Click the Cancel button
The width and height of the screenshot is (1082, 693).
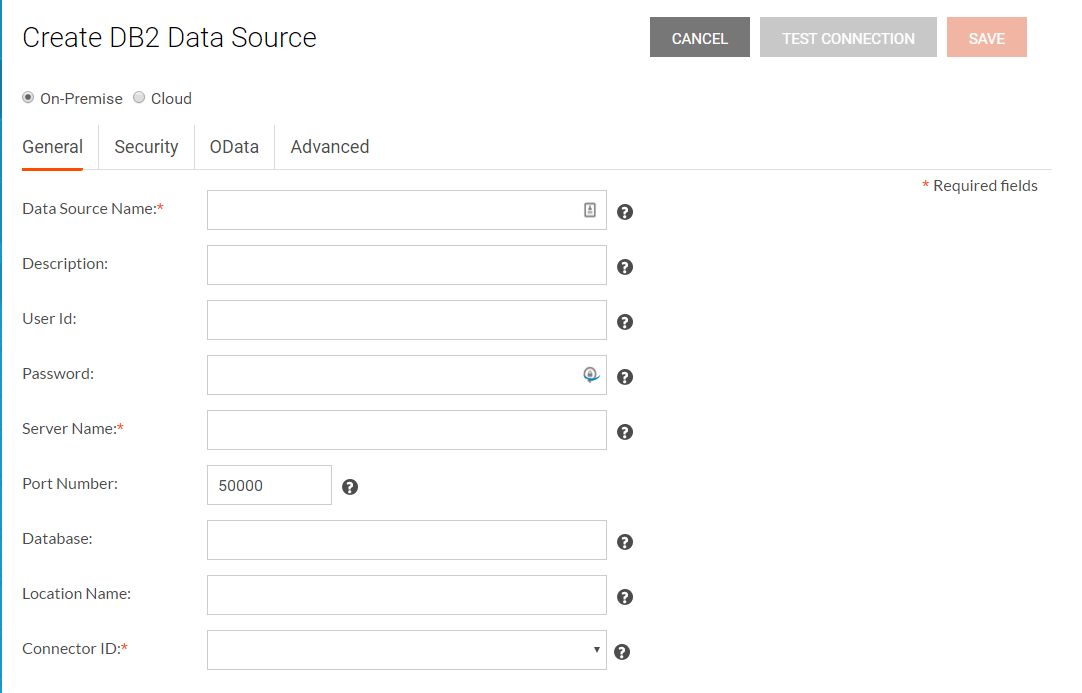pos(700,37)
